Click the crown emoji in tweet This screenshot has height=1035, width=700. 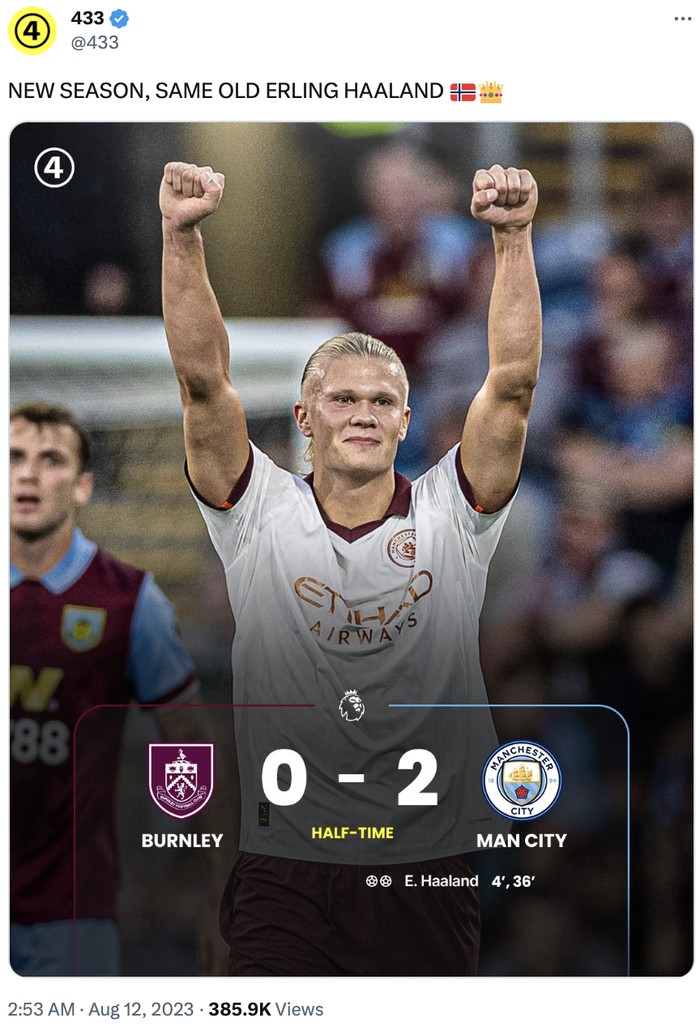pos(491,92)
